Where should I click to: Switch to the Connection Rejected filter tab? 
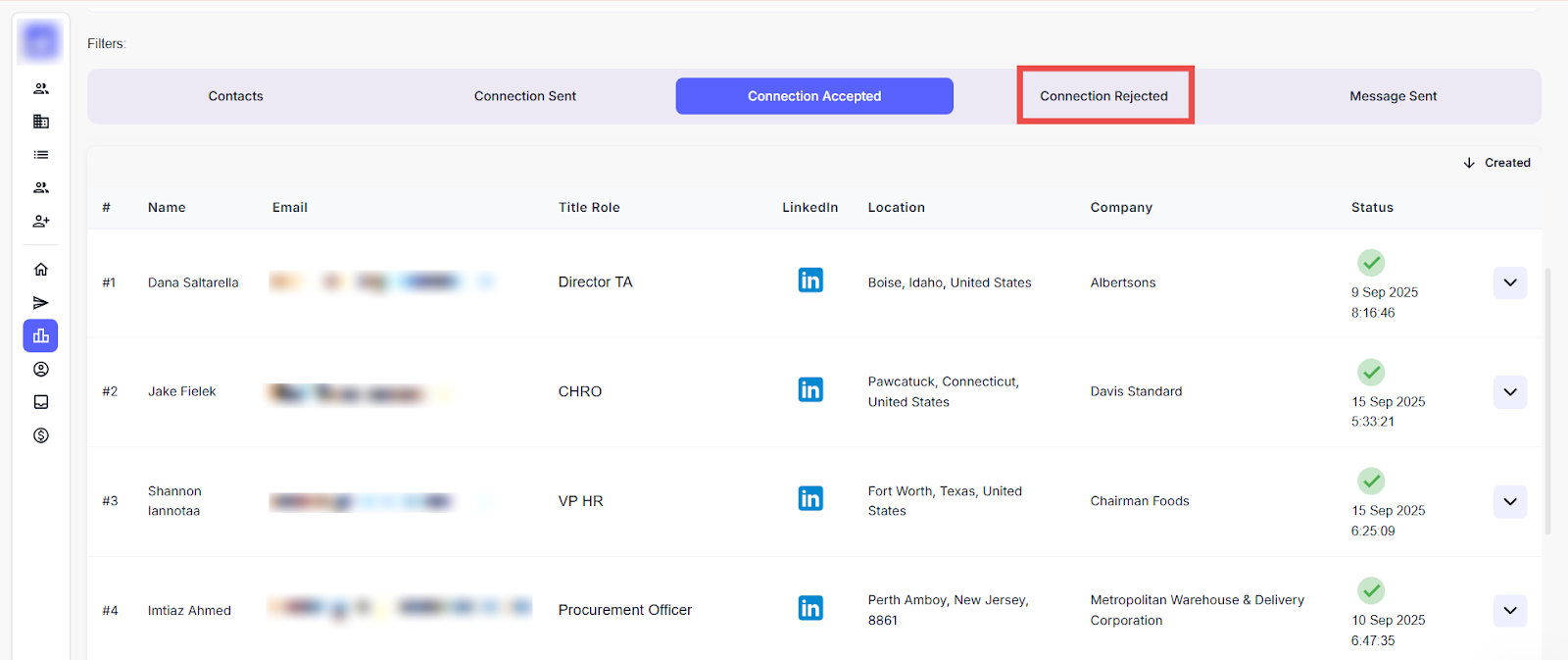click(x=1103, y=96)
